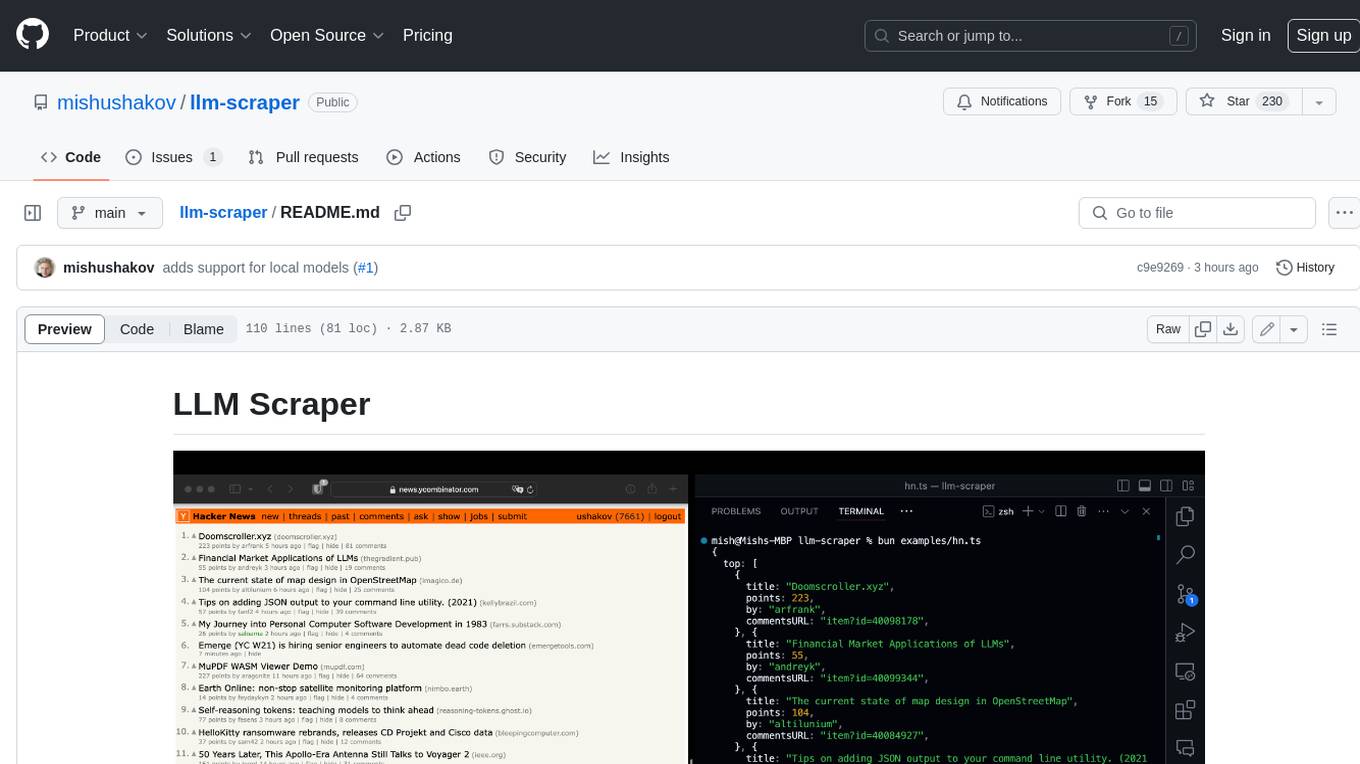Image resolution: width=1360 pixels, height=764 pixels.
Task: Edit this file with pencil icon
Action: [x=1267, y=329]
